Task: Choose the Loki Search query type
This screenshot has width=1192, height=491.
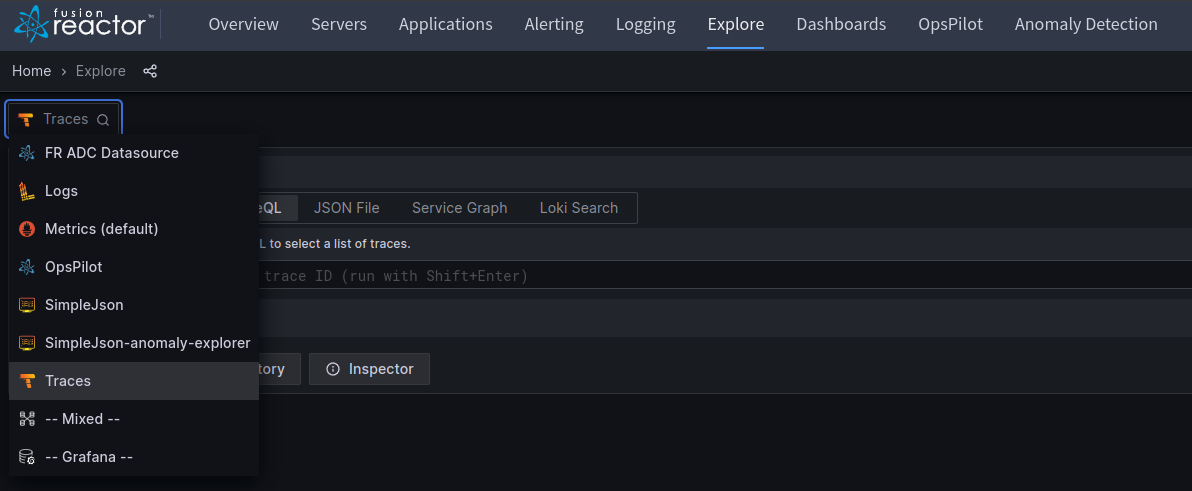Action: 579,207
